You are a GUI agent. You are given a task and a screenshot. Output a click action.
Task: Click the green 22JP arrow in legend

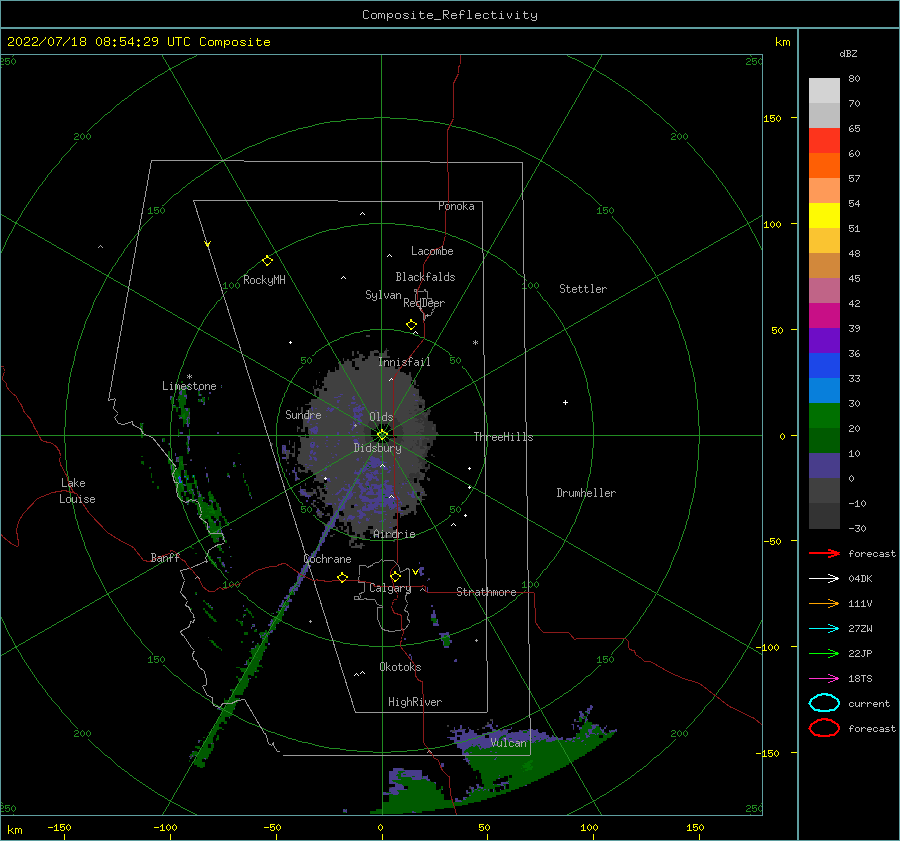824,653
